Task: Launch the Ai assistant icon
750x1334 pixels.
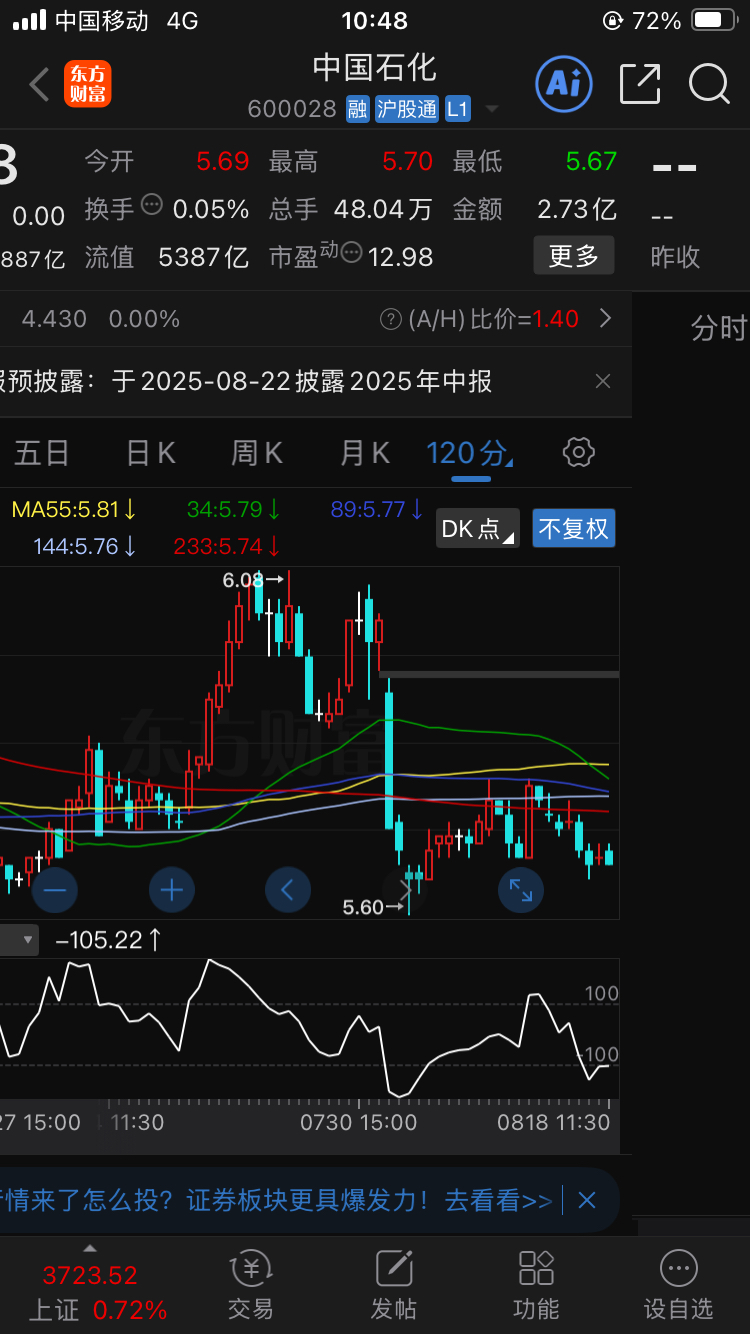Action: 564,84
